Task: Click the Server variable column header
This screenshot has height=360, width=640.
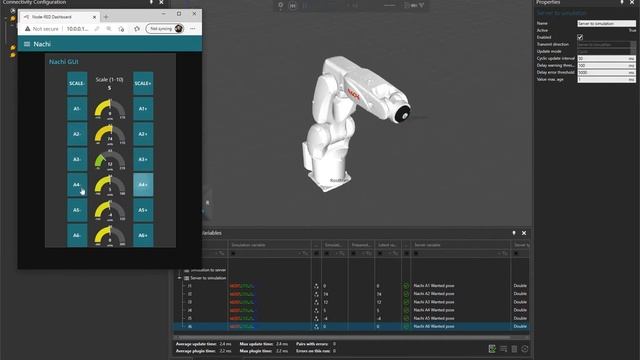Action: click(460, 245)
